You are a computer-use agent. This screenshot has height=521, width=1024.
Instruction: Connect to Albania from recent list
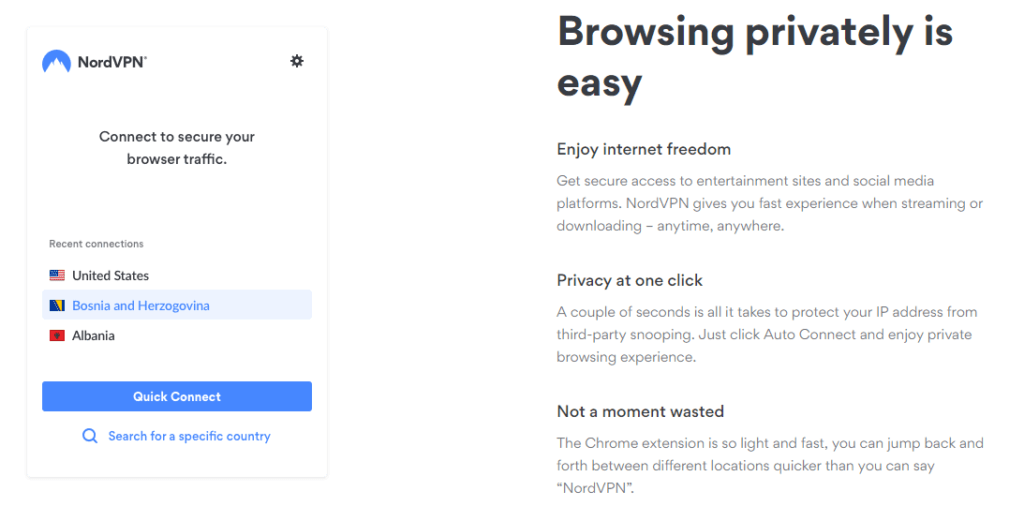pos(93,336)
